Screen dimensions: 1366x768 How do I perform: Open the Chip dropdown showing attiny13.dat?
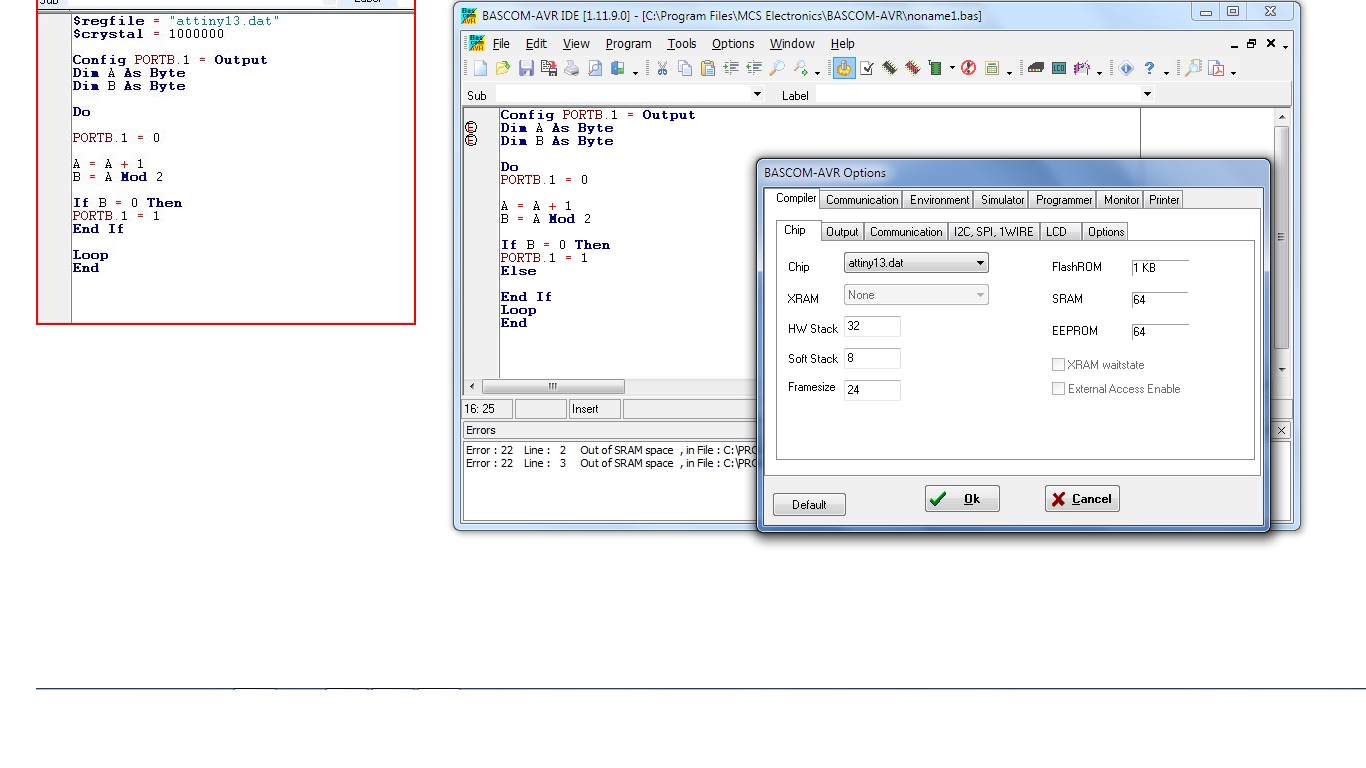(x=916, y=263)
